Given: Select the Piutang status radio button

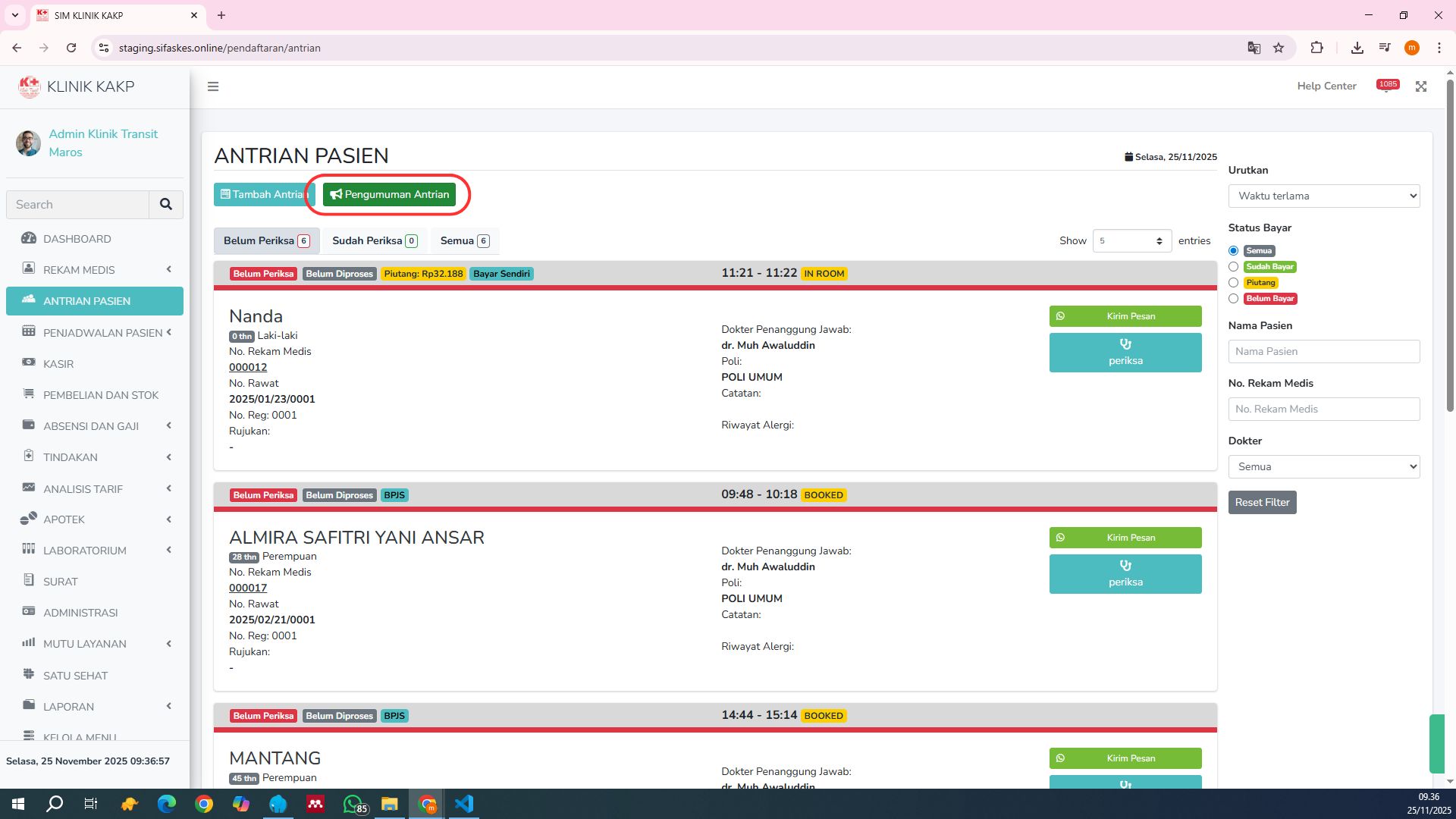Looking at the screenshot, I should (x=1233, y=283).
